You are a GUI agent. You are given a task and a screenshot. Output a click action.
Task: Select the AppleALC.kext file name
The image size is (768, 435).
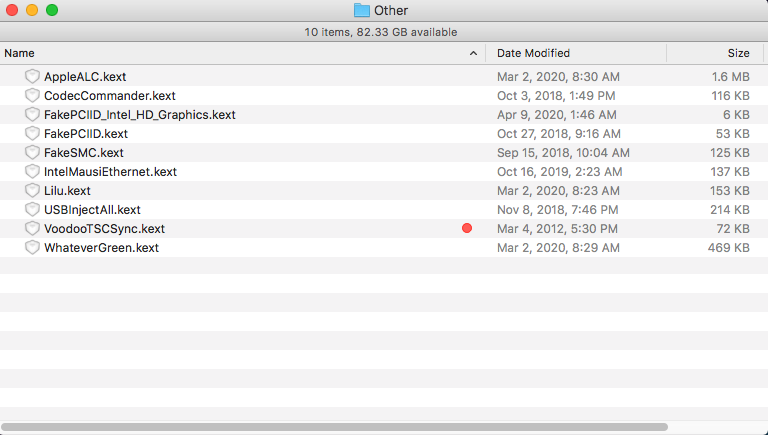click(85, 76)
